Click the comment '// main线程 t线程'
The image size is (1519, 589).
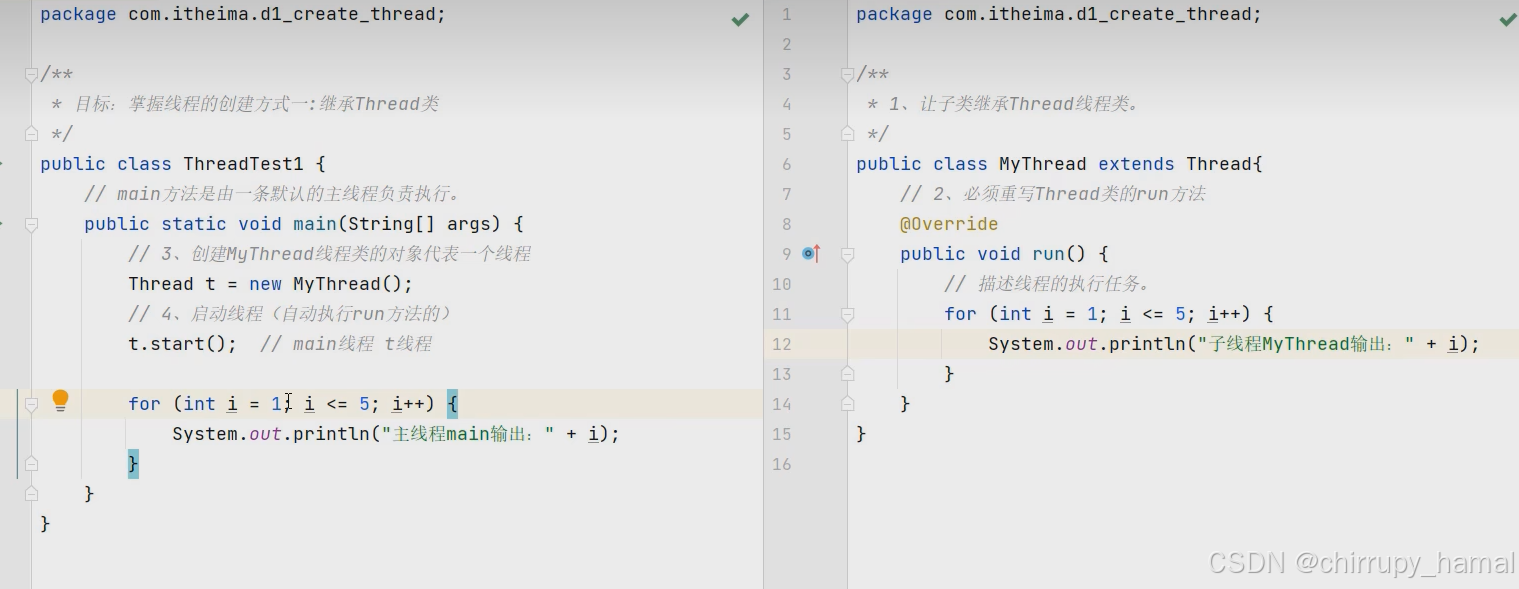(345, 344)
